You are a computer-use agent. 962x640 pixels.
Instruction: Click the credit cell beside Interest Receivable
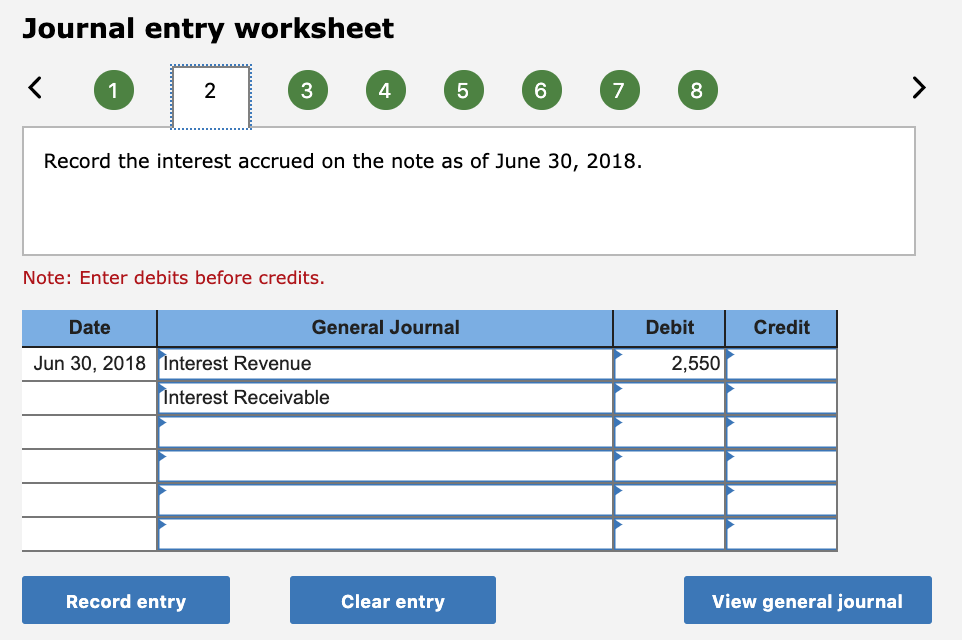780,397
